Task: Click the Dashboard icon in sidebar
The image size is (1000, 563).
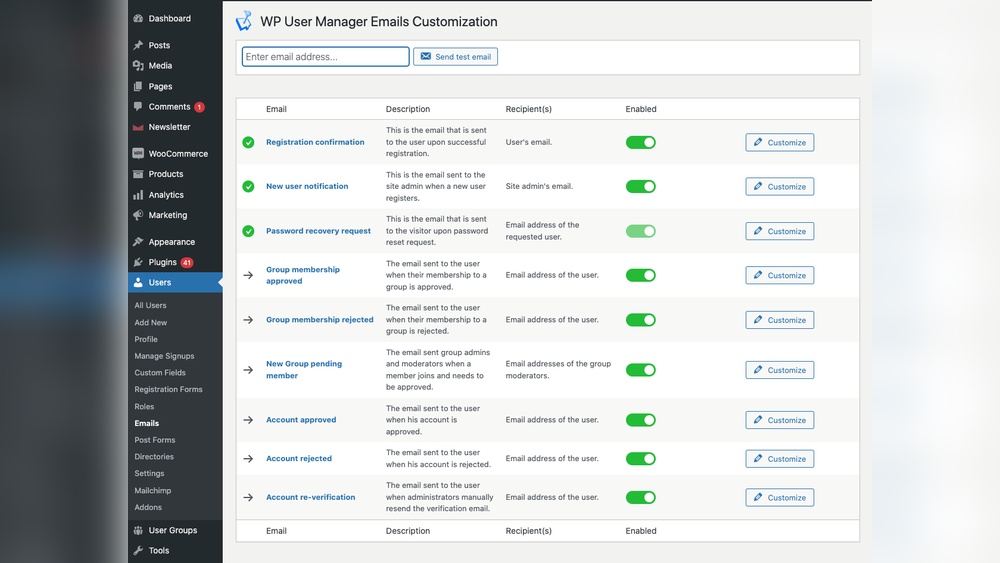Action: pyautogui.click(x=138, y=18)
